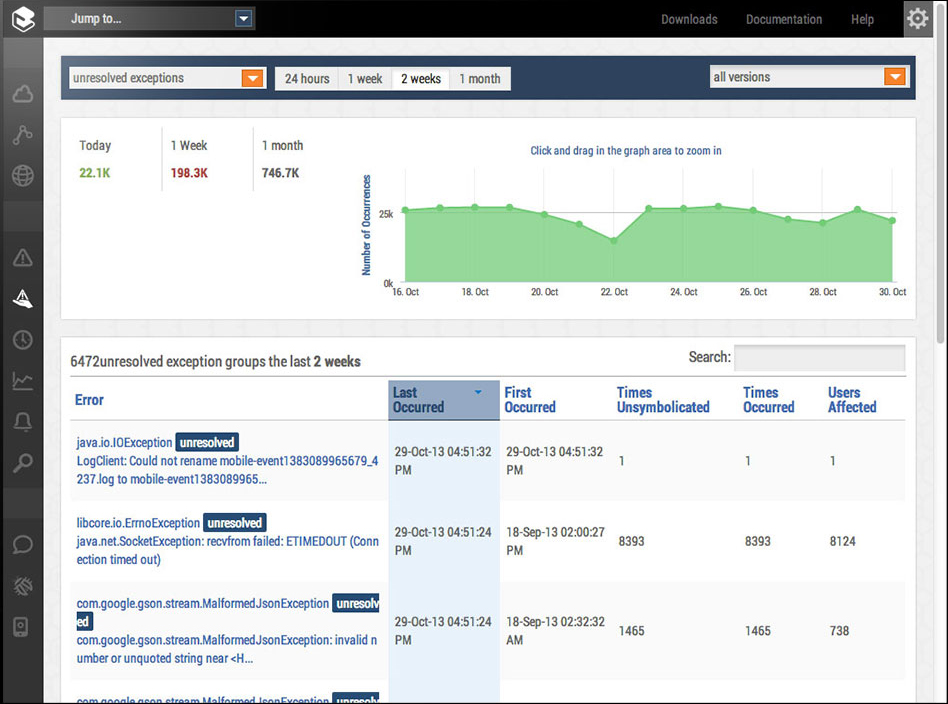Open the java.io.IOException error link
This screenshot has height=704, width=948.
125,442
